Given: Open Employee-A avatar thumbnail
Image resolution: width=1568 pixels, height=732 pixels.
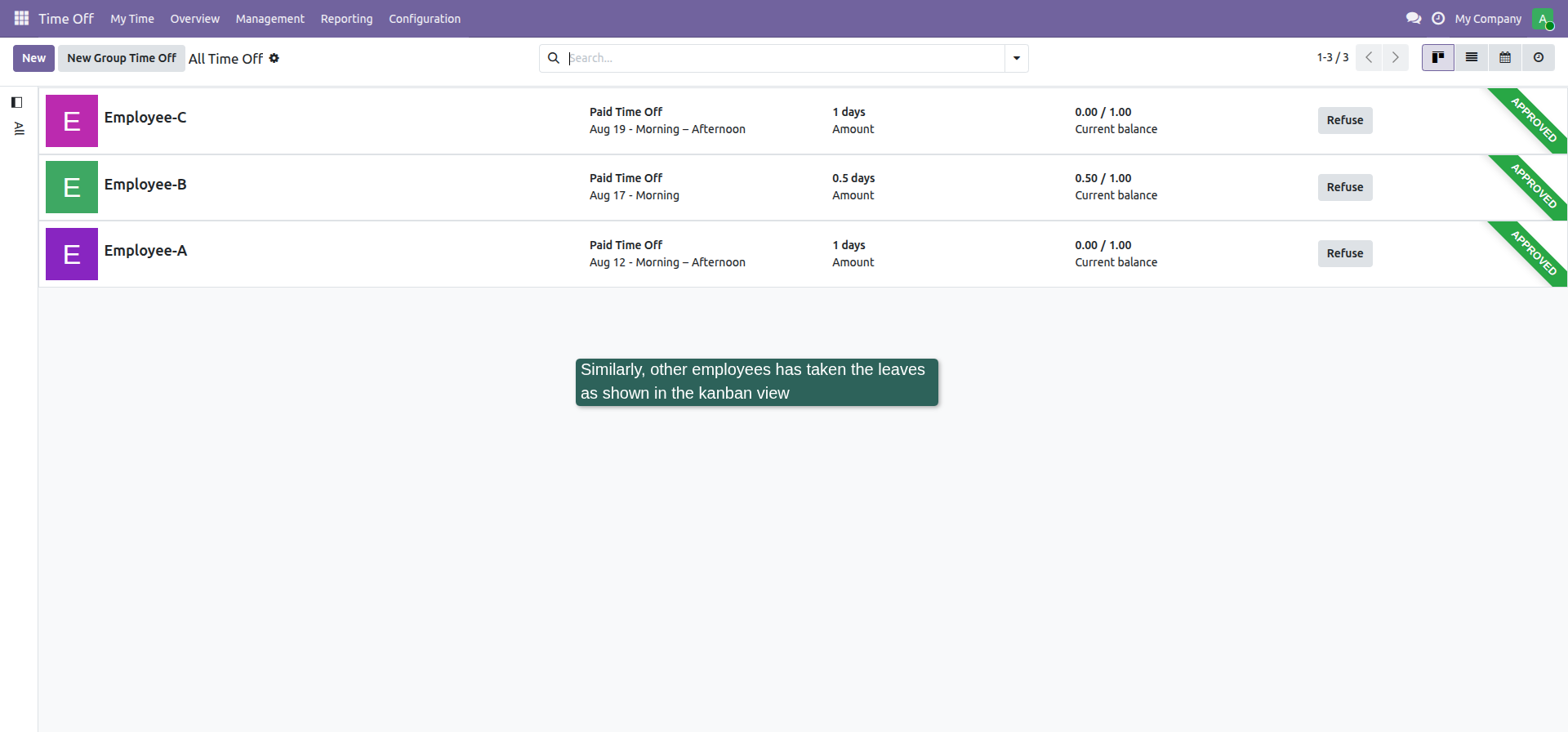Looking at the screenshot, I should click(x=72, y=254).
